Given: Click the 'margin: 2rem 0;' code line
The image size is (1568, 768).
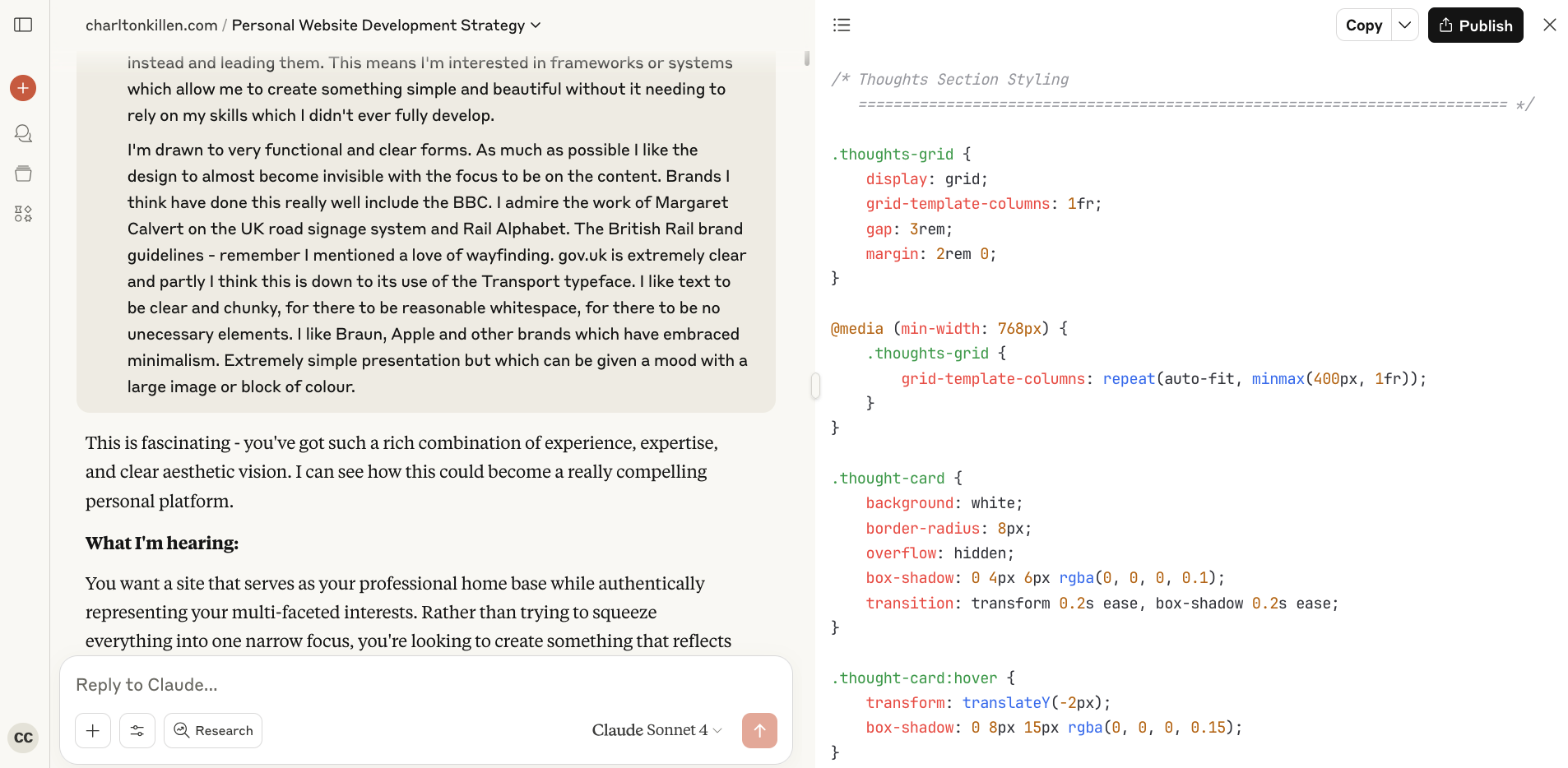Looking at the screenshot, I should click(x=931, y=254).
